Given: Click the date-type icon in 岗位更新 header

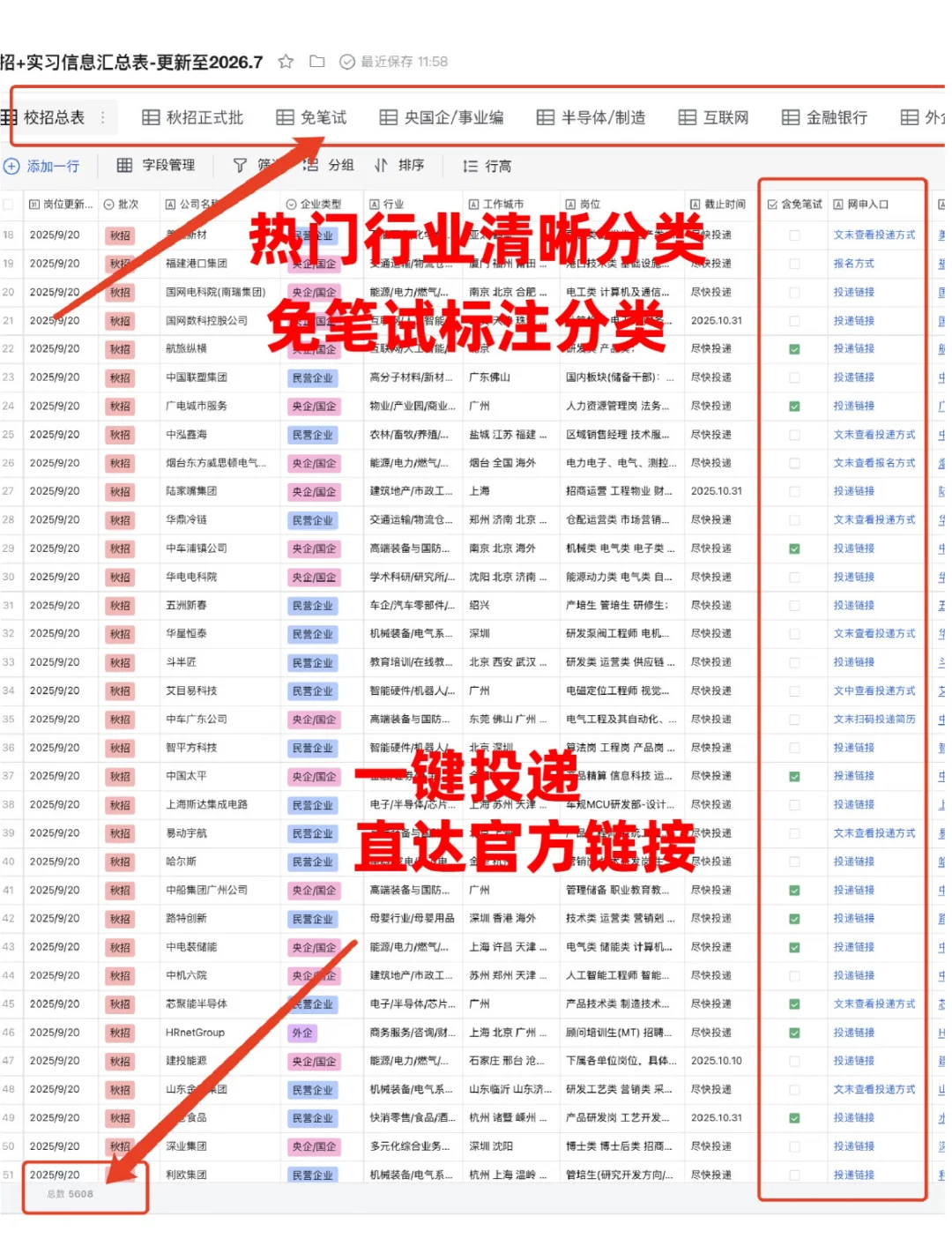Looking at the screenshot, I should click(34, 205).
